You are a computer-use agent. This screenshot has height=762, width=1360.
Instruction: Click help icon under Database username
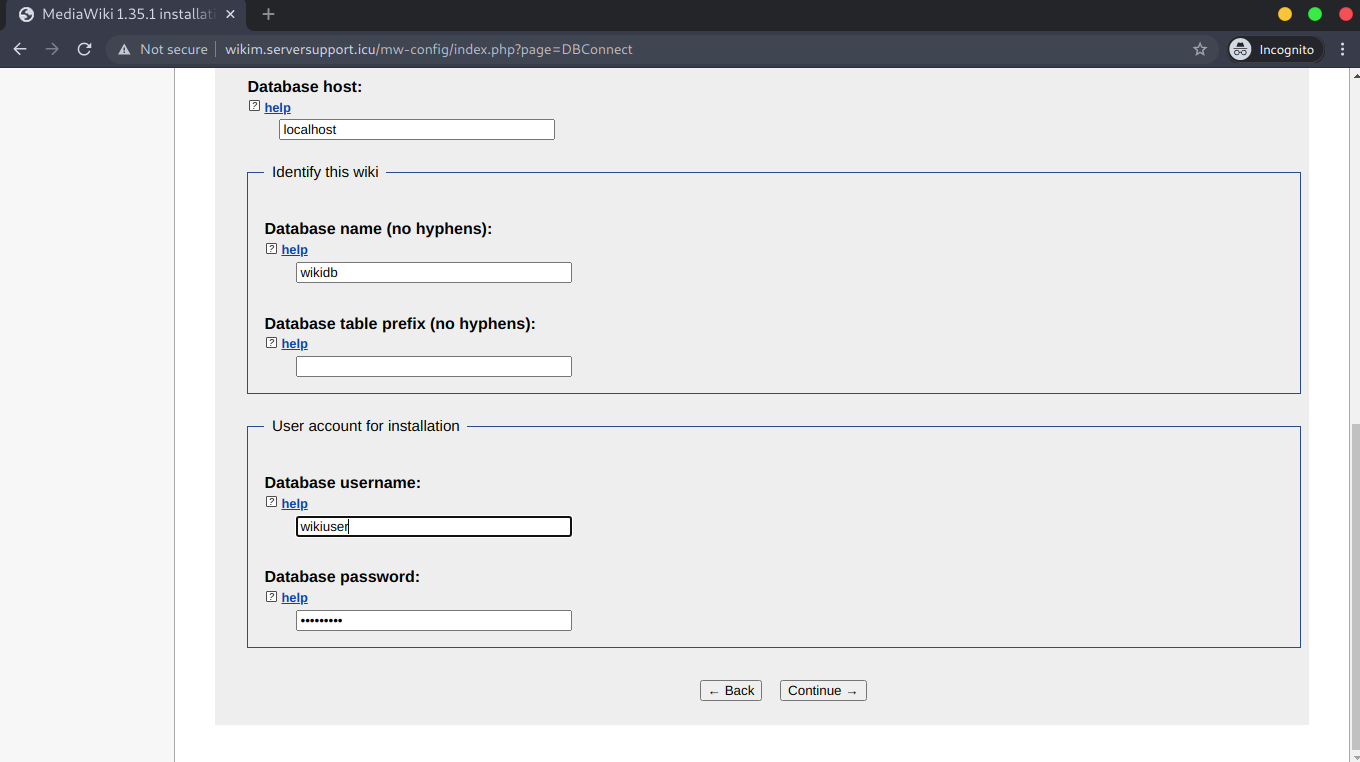(271, 503)
